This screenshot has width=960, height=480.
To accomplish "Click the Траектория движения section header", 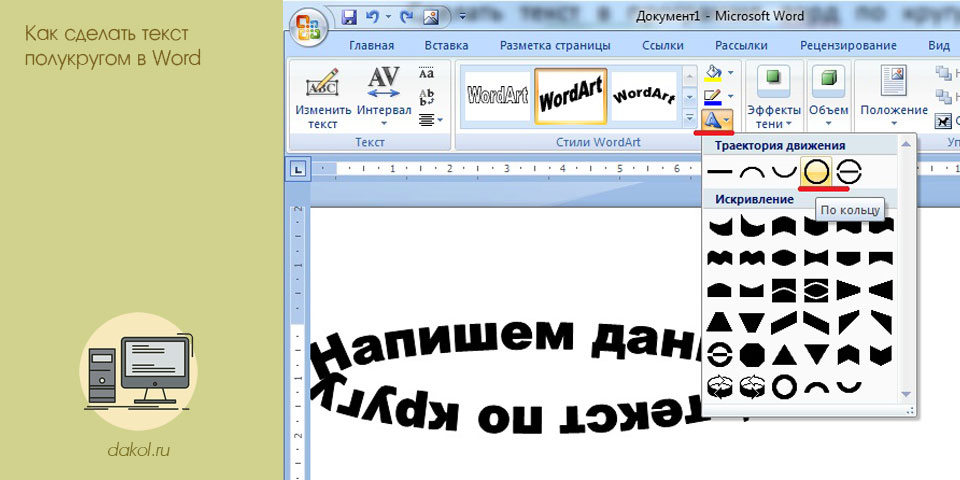I will coord(780,146).
